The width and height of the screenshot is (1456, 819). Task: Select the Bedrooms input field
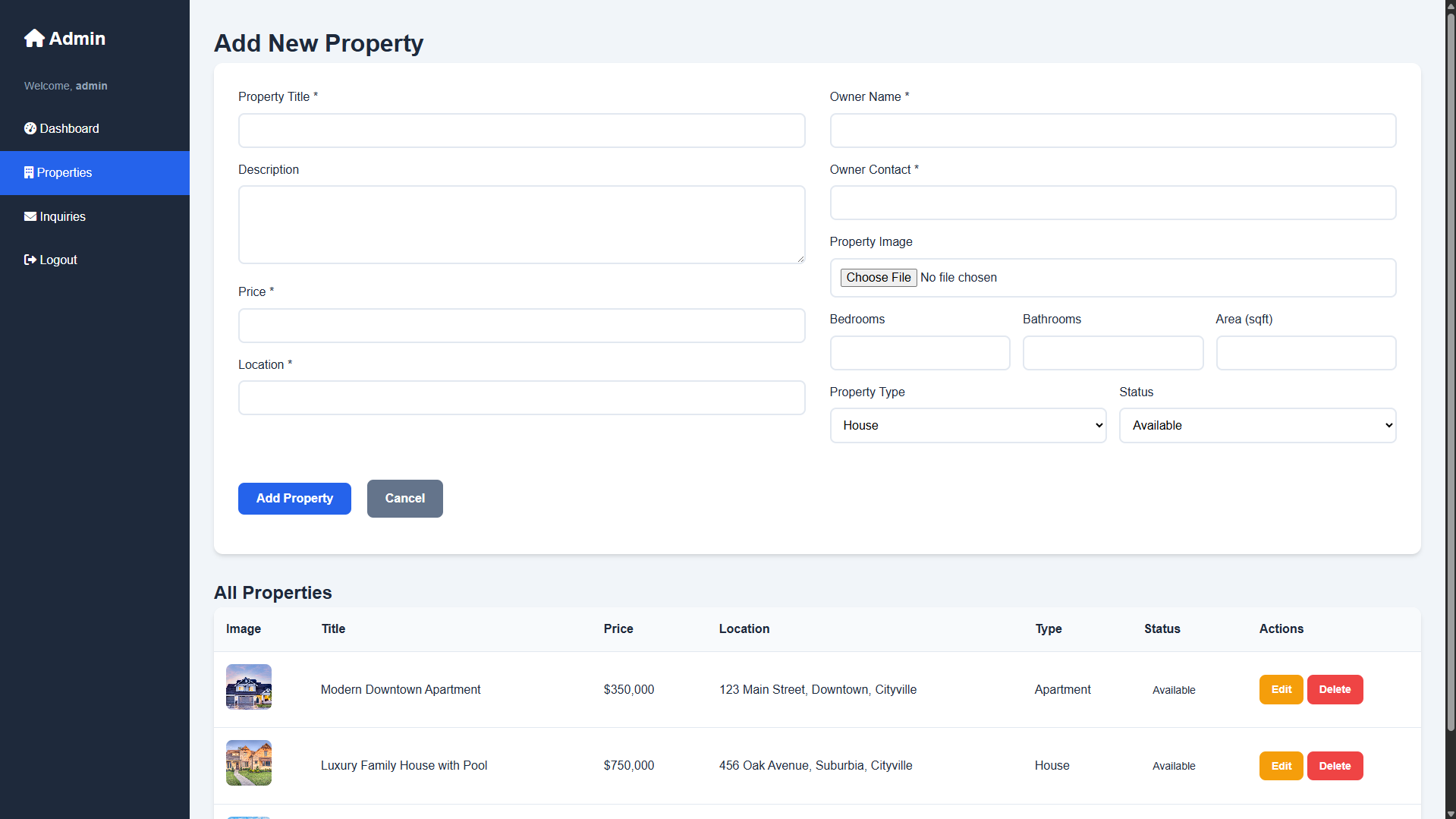pos(920,353)
